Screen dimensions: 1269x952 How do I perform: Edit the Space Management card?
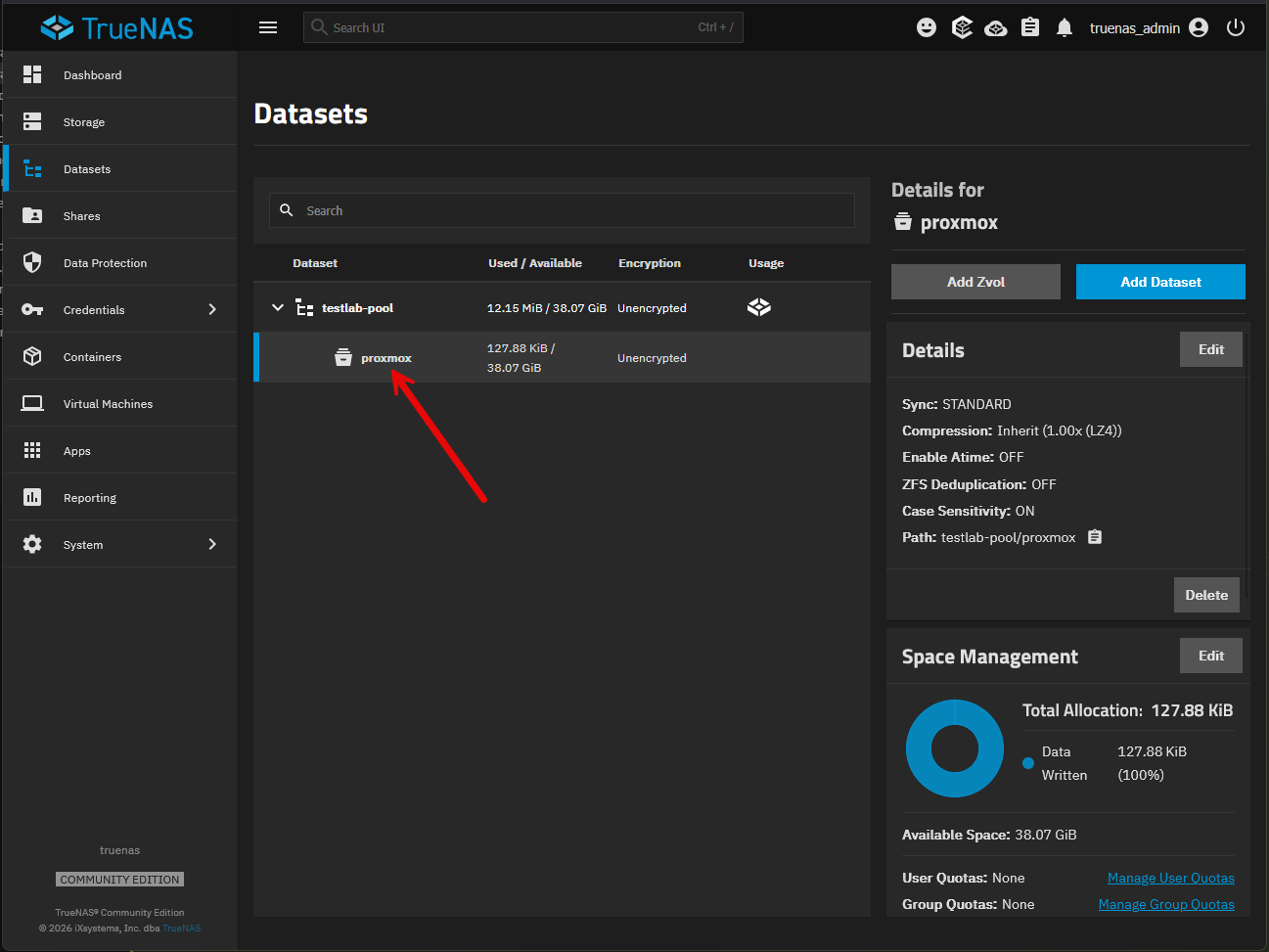point(1211,656)
